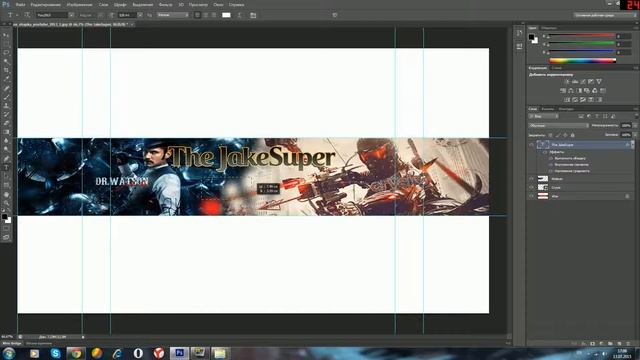Screen dimensions: 640x360
Task: Open the layer blend mode dropdown
Action: [x=558, y=126]
